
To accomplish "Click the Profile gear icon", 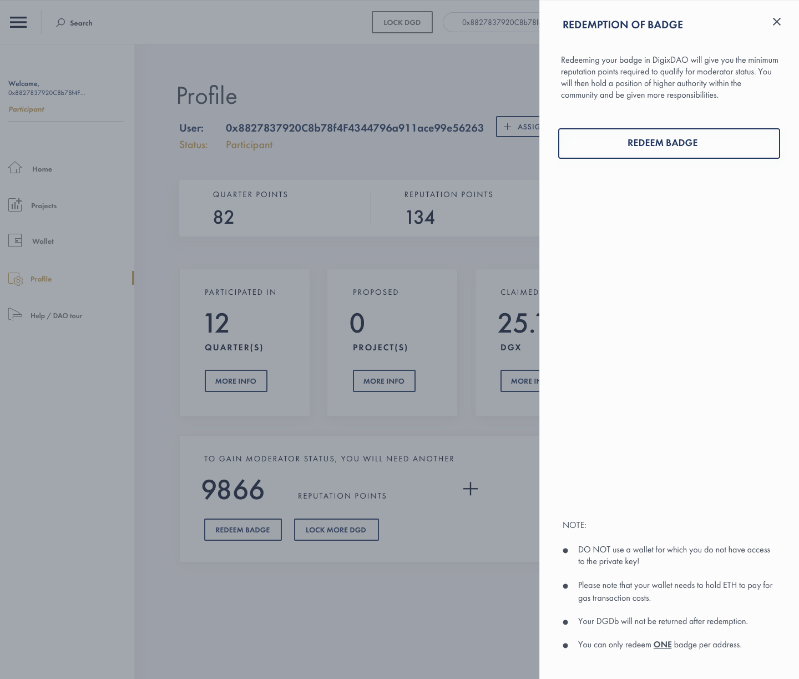I will [15, 279].
